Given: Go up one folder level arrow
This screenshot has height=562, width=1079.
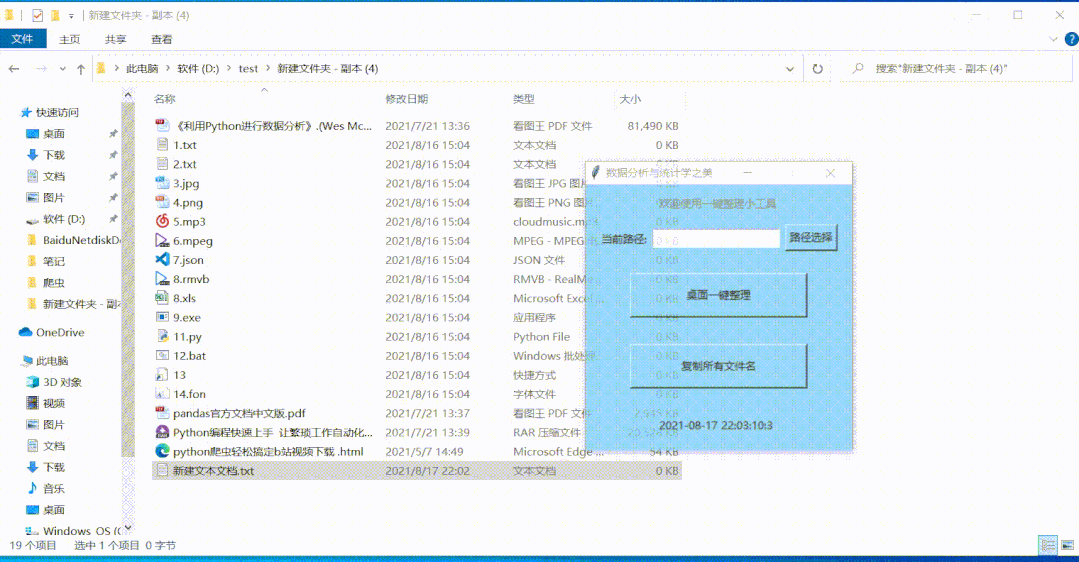Looking at the screenshot, I should (81, 69).
